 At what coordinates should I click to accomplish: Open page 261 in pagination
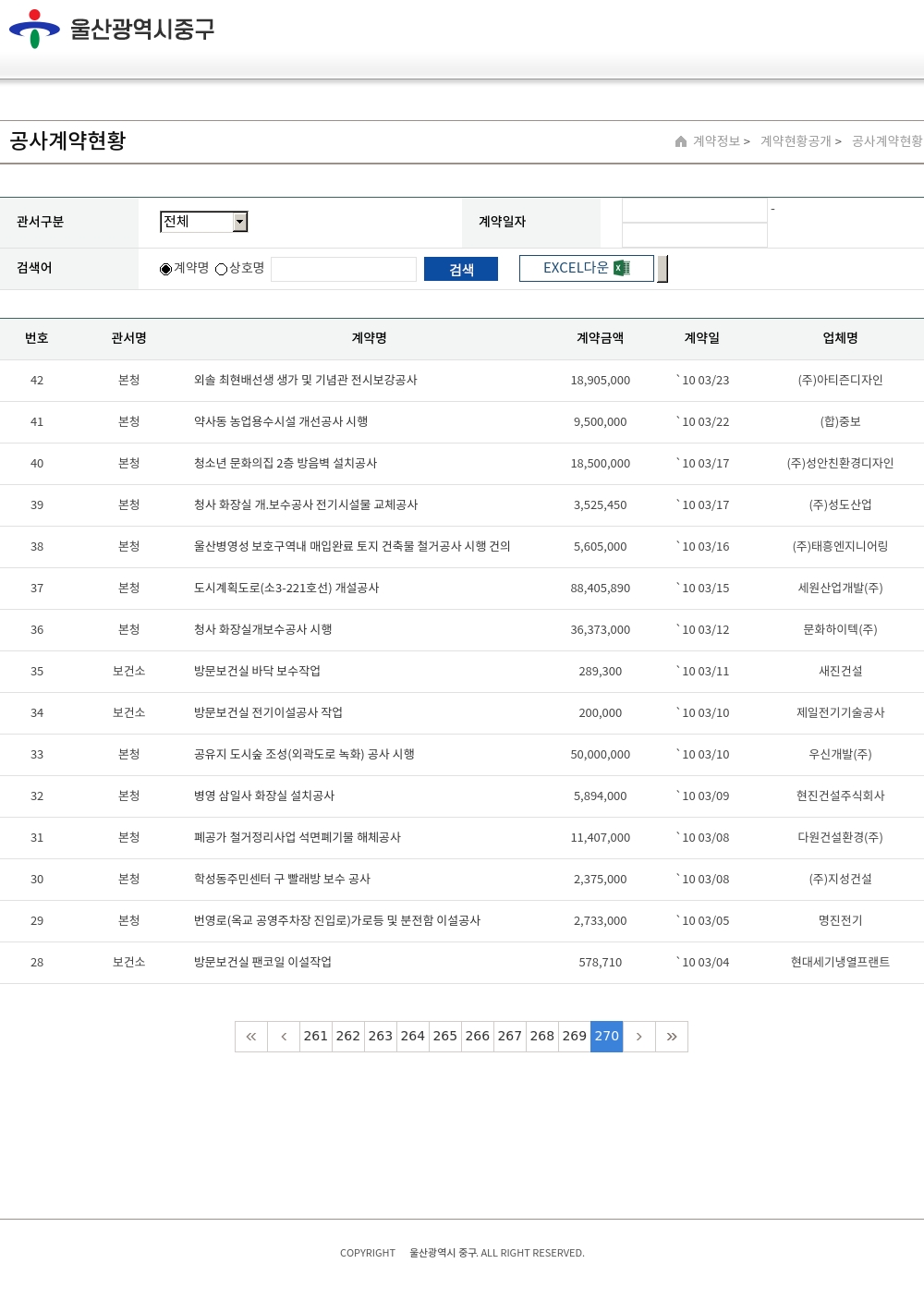(x=316, y=1037)
